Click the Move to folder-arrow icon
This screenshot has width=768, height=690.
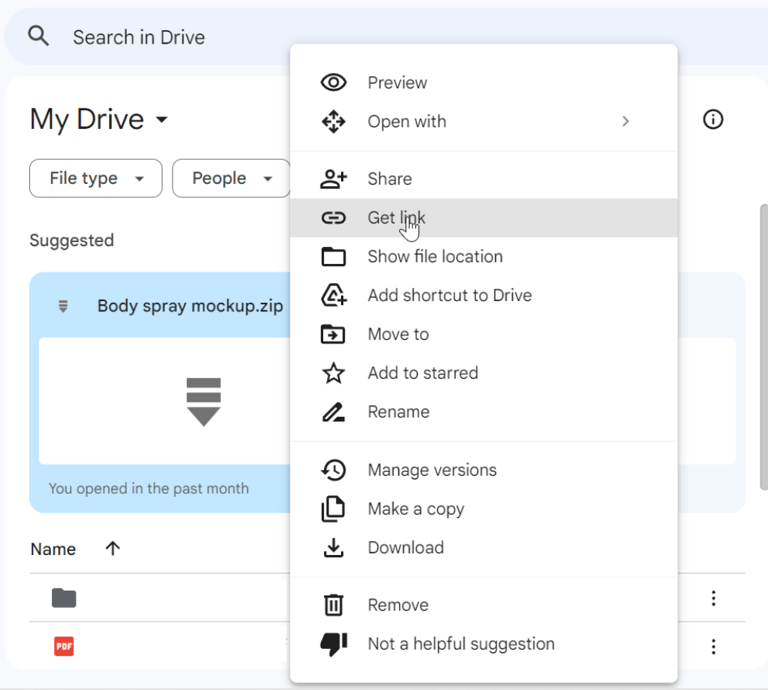[x=333, y=334]
